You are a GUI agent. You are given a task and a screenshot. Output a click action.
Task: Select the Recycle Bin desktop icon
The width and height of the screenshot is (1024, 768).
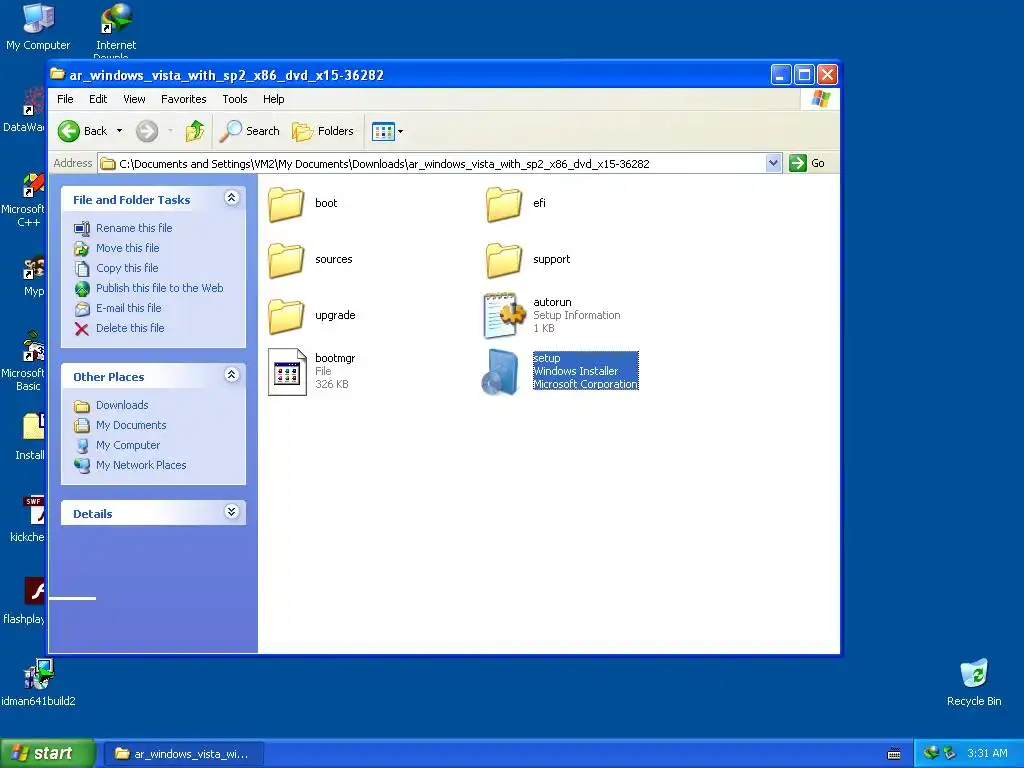pos(974,682)
